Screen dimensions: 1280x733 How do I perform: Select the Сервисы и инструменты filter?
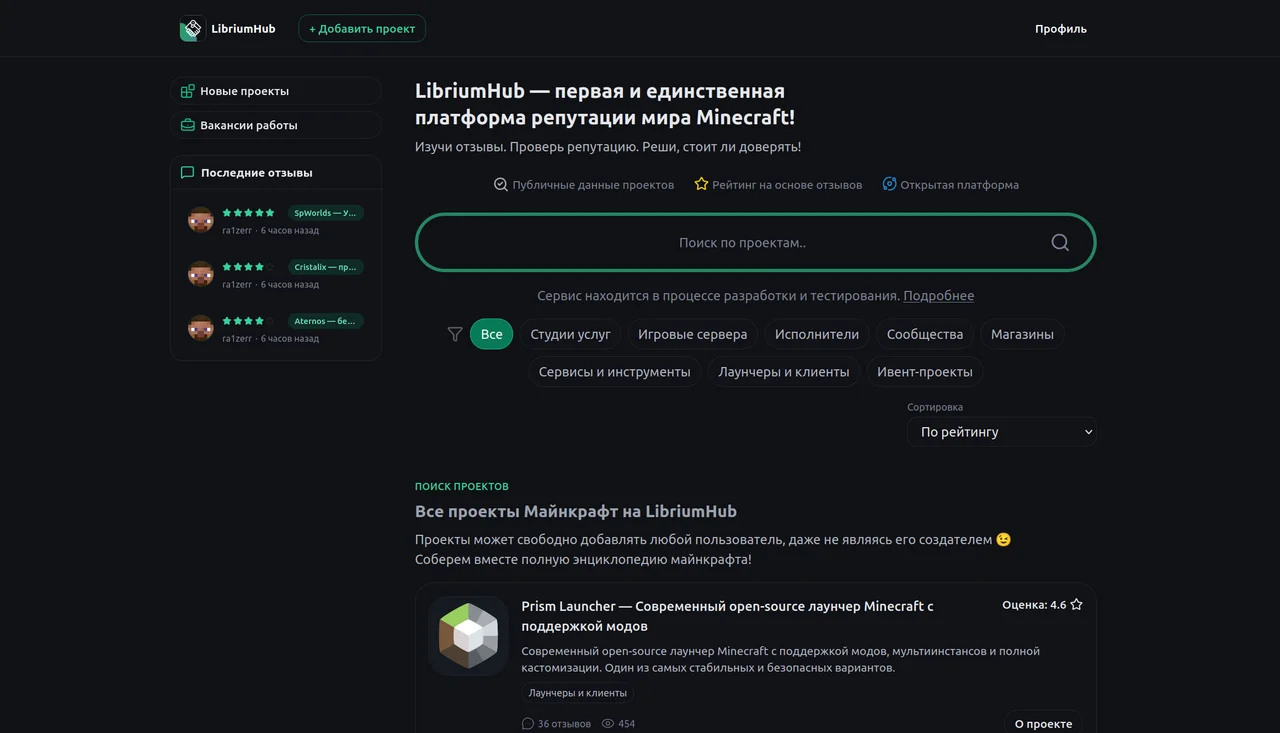click(614, 372)
